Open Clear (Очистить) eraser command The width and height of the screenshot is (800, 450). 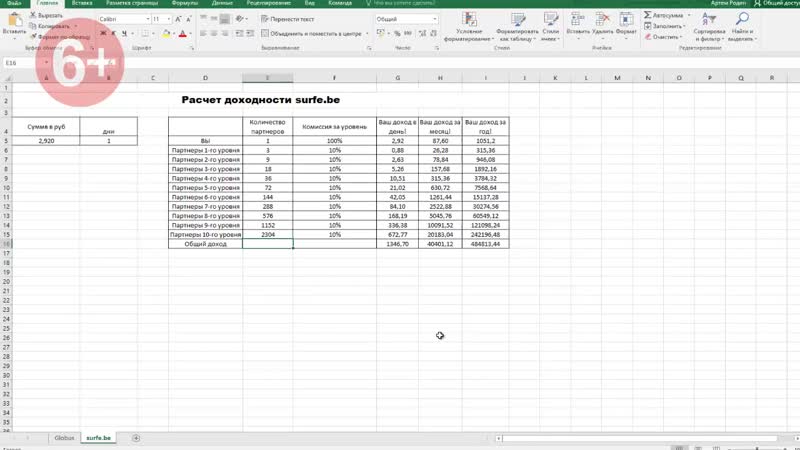pos(663,37)
